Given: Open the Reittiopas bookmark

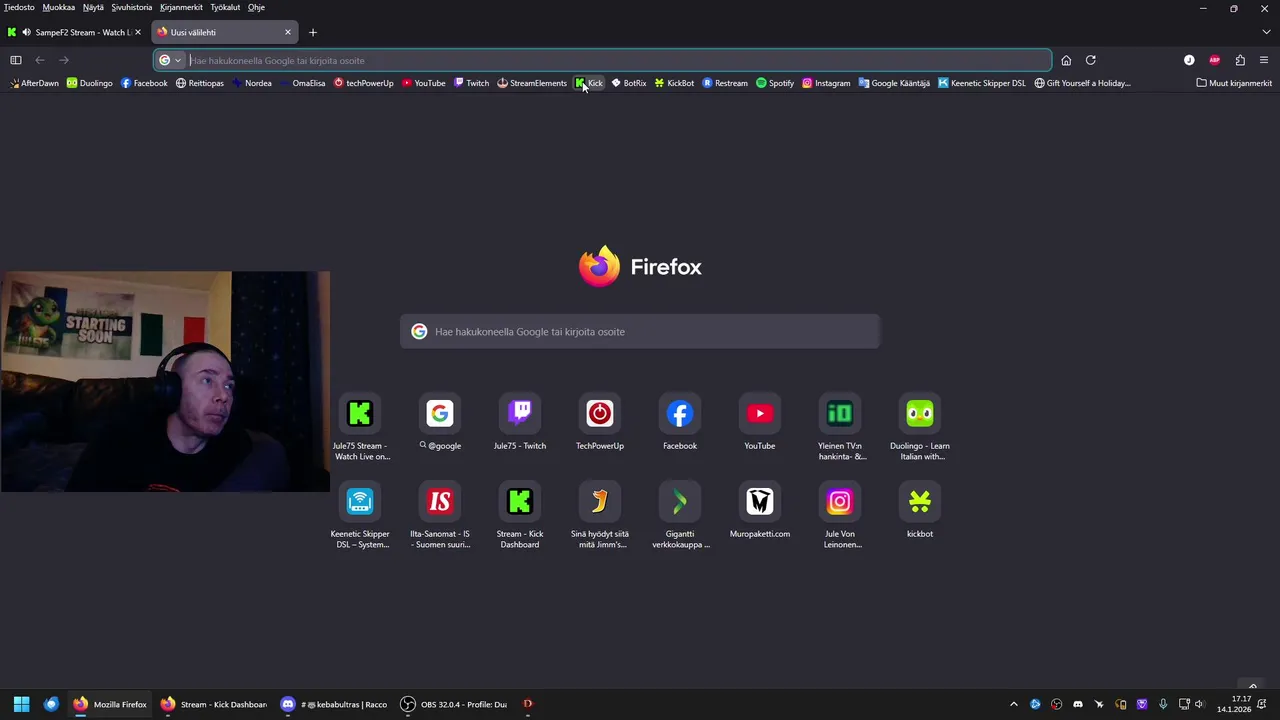Looking at the screenshot, I should pyautogui.click(x=200, y=83).
